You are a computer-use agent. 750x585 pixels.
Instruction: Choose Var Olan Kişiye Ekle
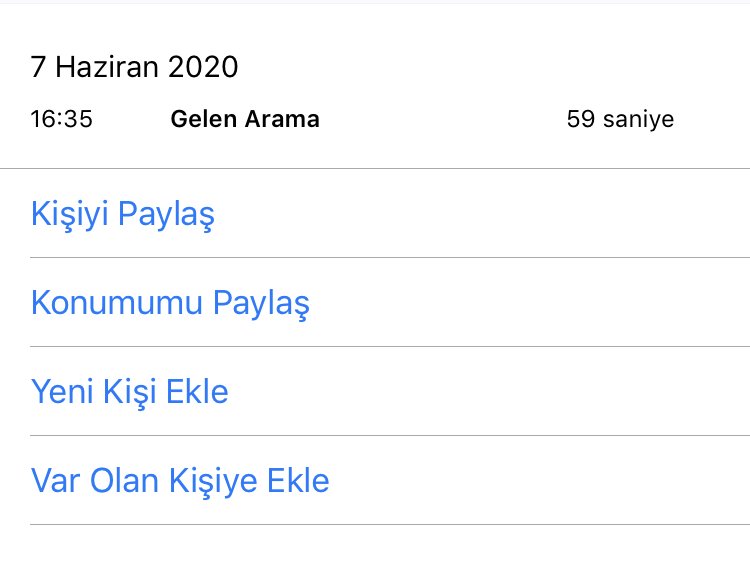point(180,481)
